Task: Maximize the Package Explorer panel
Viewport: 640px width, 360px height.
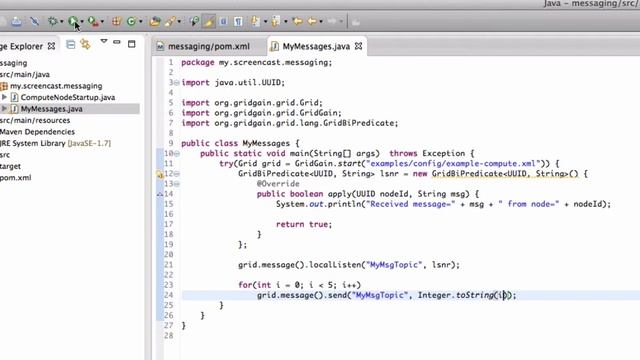Action: coord(131,44)
